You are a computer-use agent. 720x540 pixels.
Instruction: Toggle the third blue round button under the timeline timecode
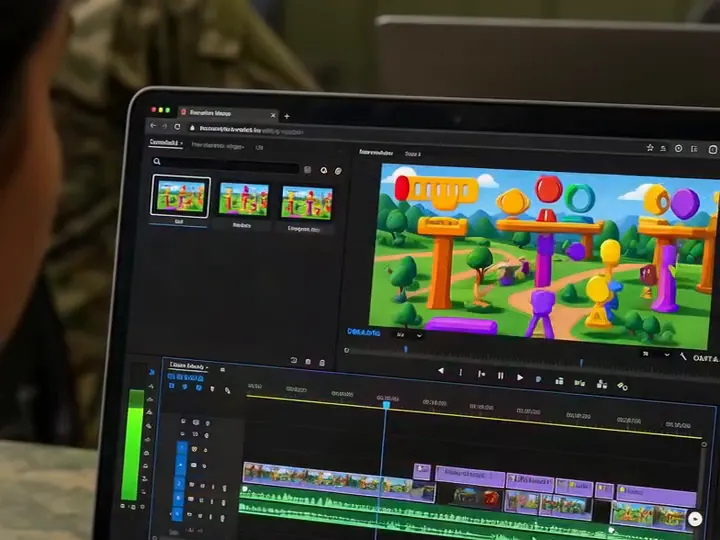(198, 388)
